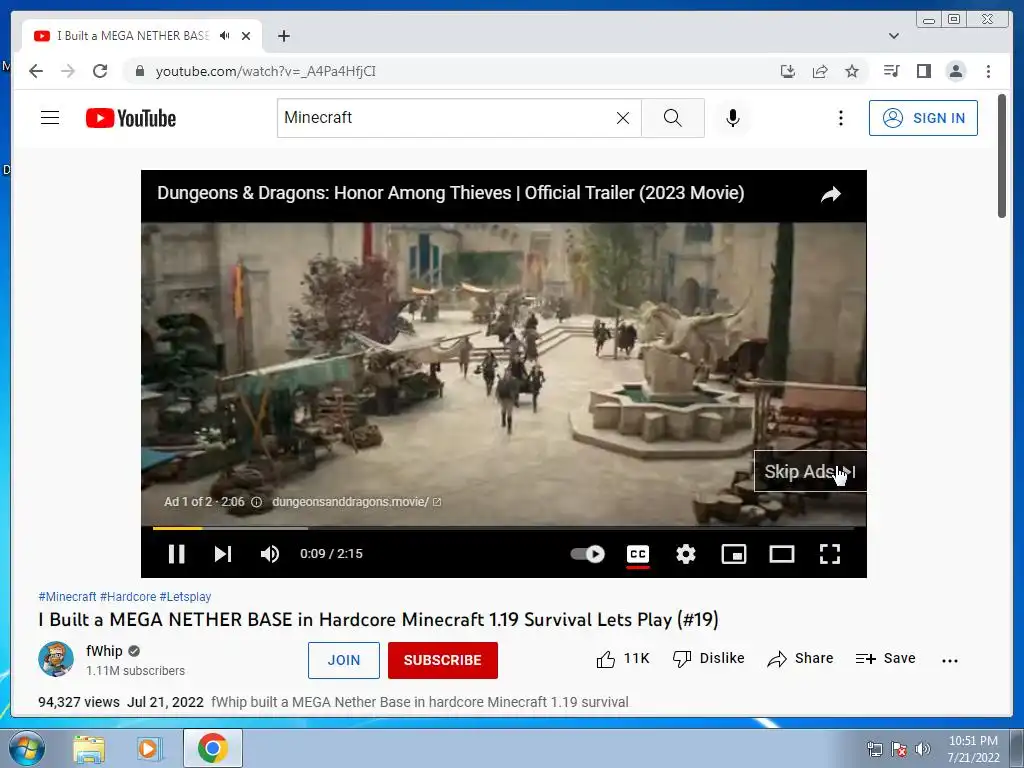This screenshot has width=1024, height=768.
Task: Open fWhip channel name link
Action: coord(104,650)
